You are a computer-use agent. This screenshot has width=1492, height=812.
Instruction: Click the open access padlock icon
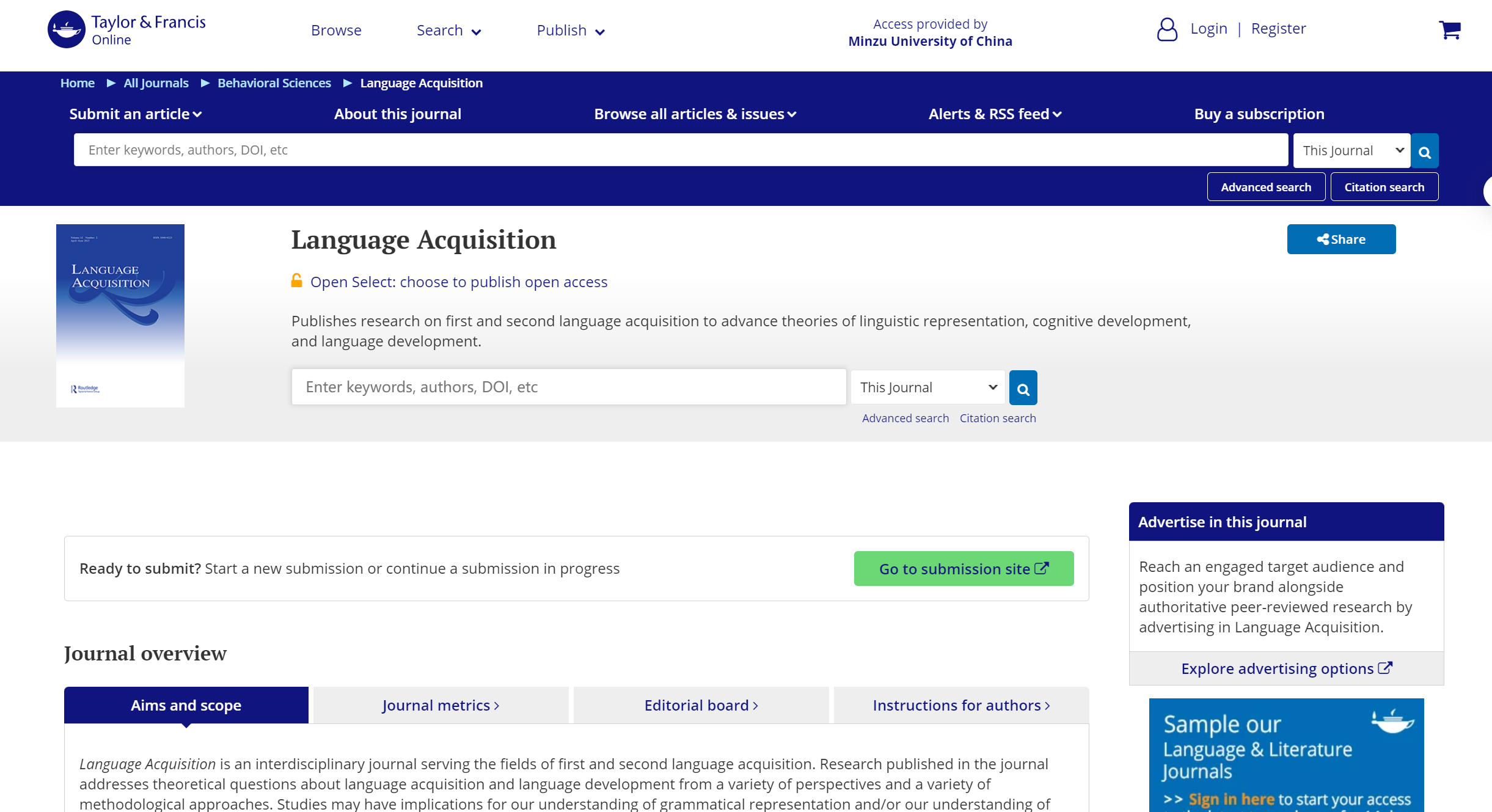coord(297,280)
